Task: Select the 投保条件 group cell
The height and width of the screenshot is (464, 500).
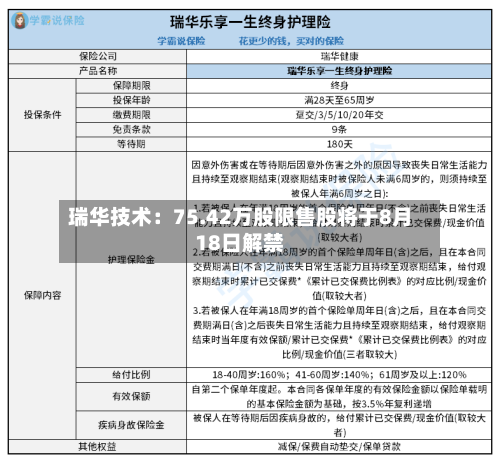Action: click(42, 115)
